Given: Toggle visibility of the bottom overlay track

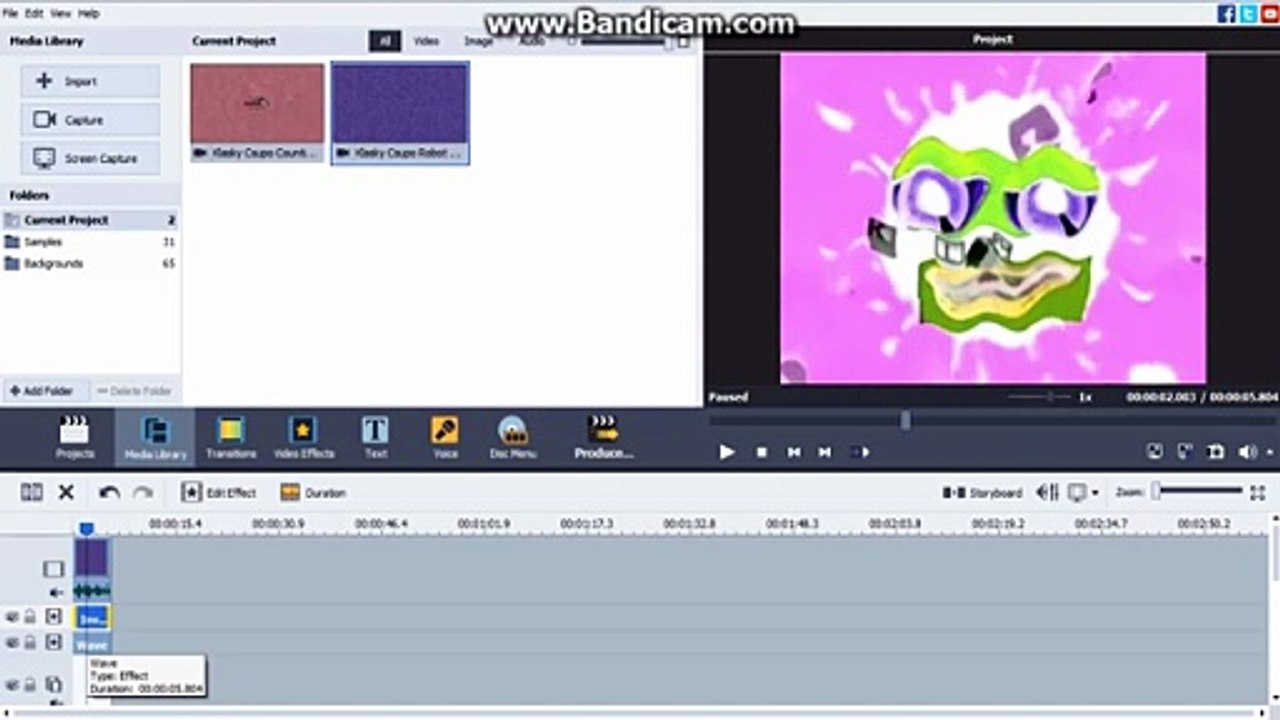Looking at the screenshot, I should (x=12, y=685).
